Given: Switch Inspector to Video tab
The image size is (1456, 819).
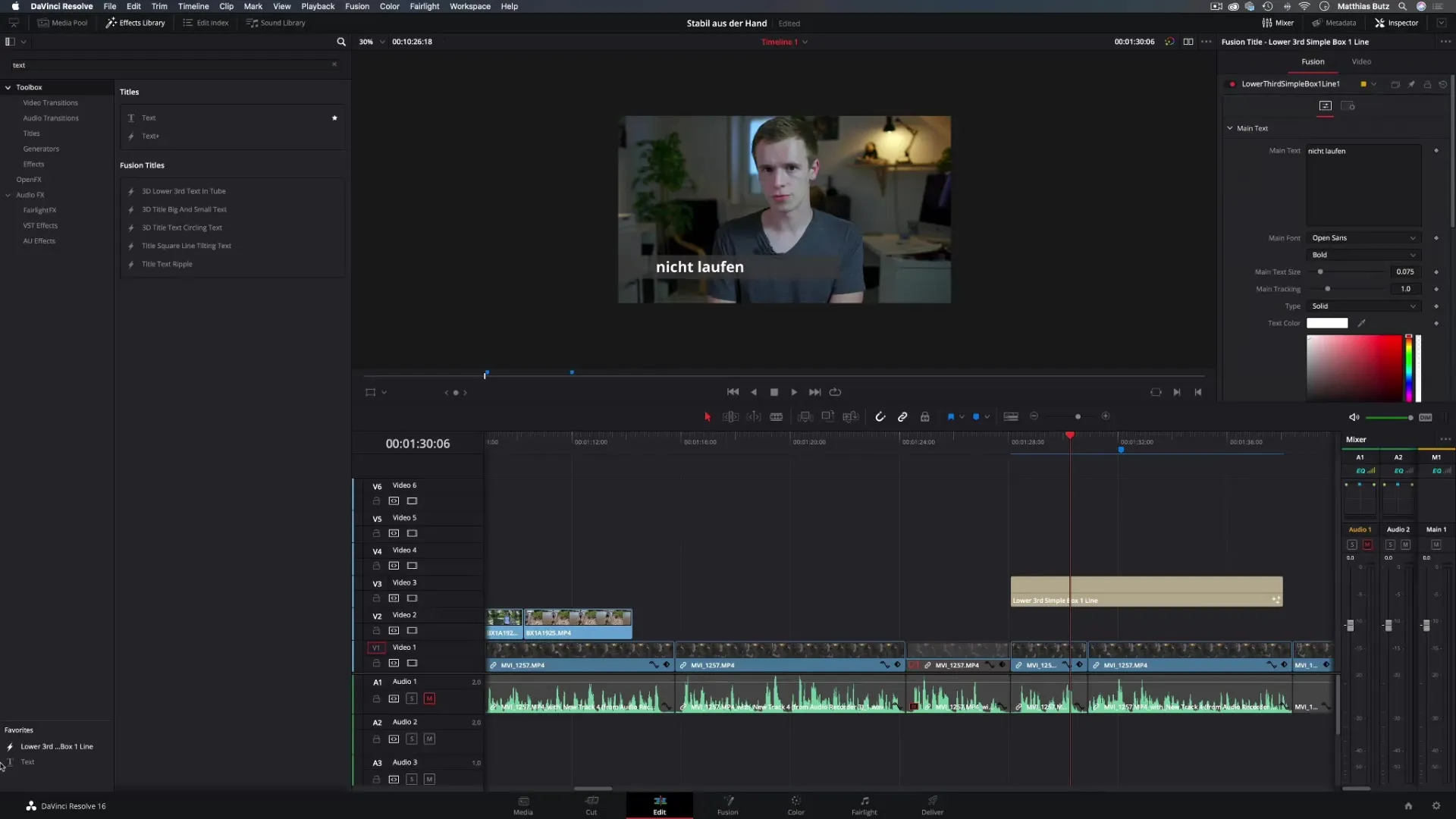Looking at the screenshot, I should click(x=1361, y=61).
